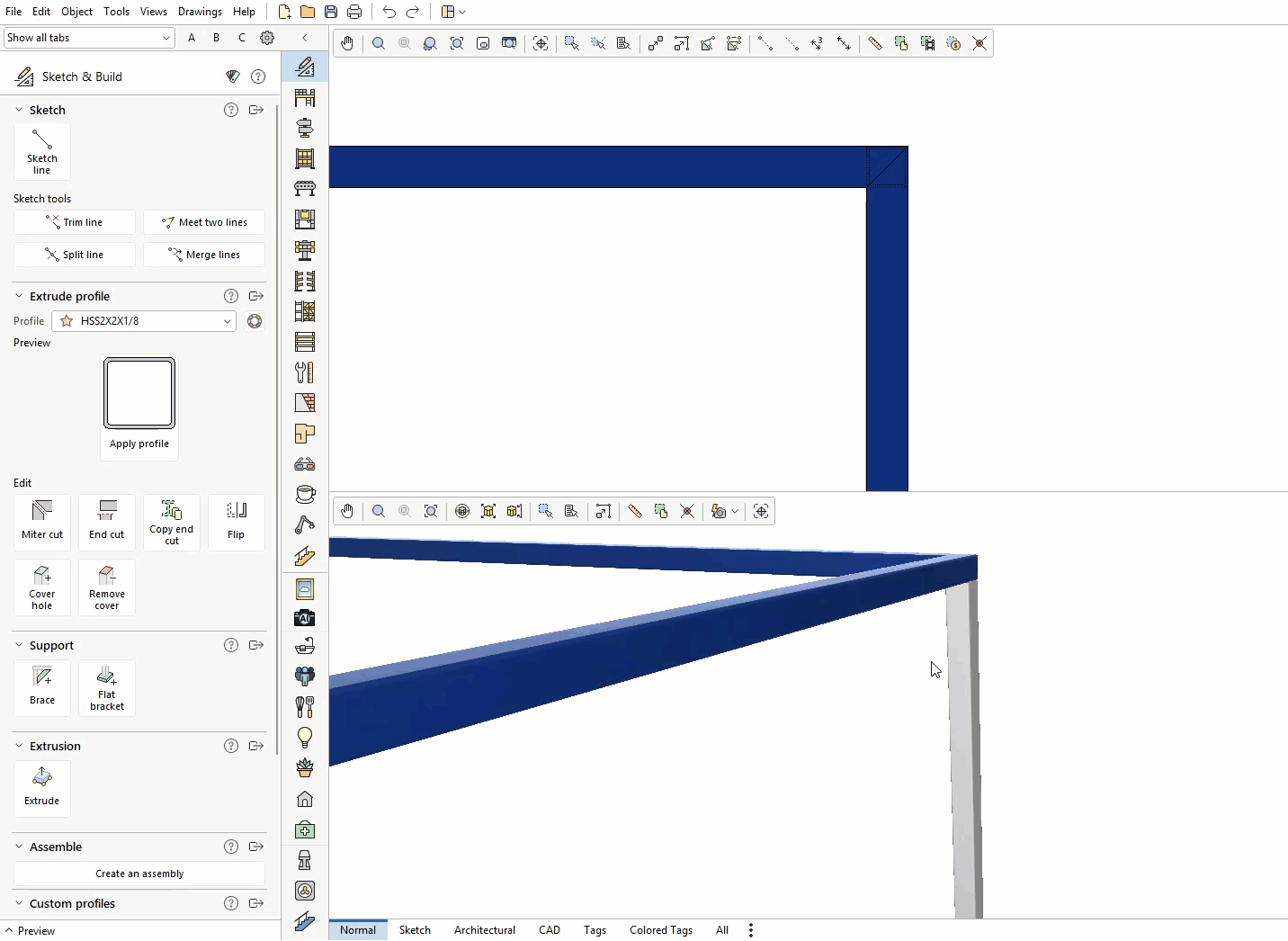
Task: Open the signpost sidebar tab
Action: click(305, 128)
